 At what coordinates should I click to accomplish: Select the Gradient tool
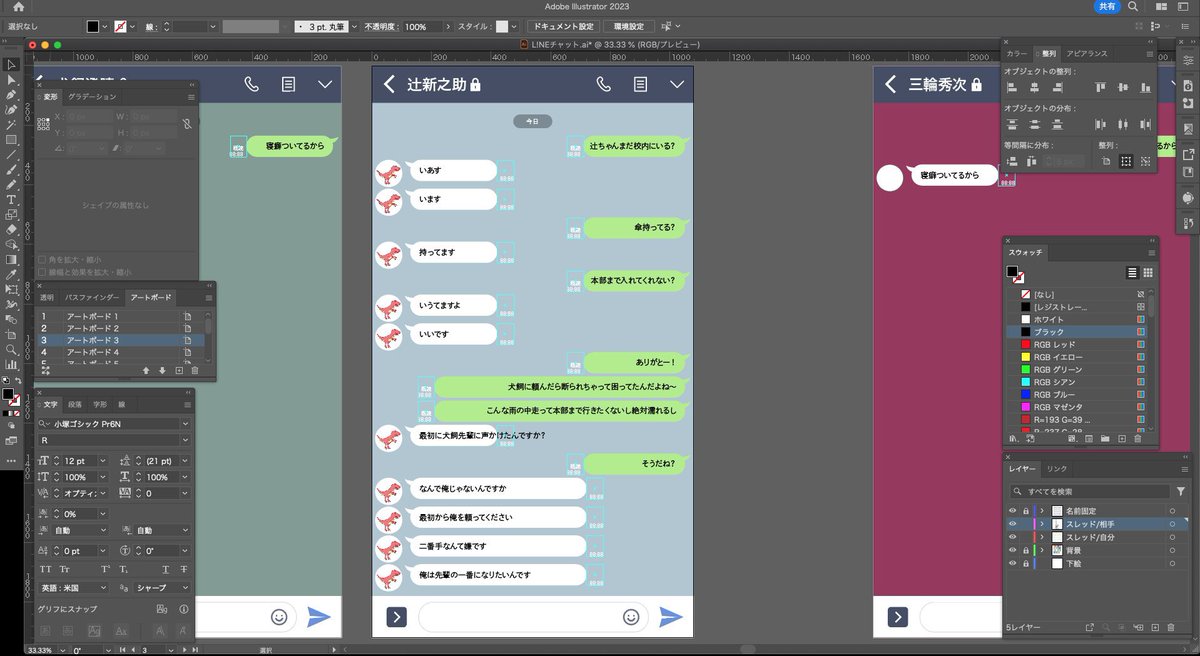click(x=11, y=259)
